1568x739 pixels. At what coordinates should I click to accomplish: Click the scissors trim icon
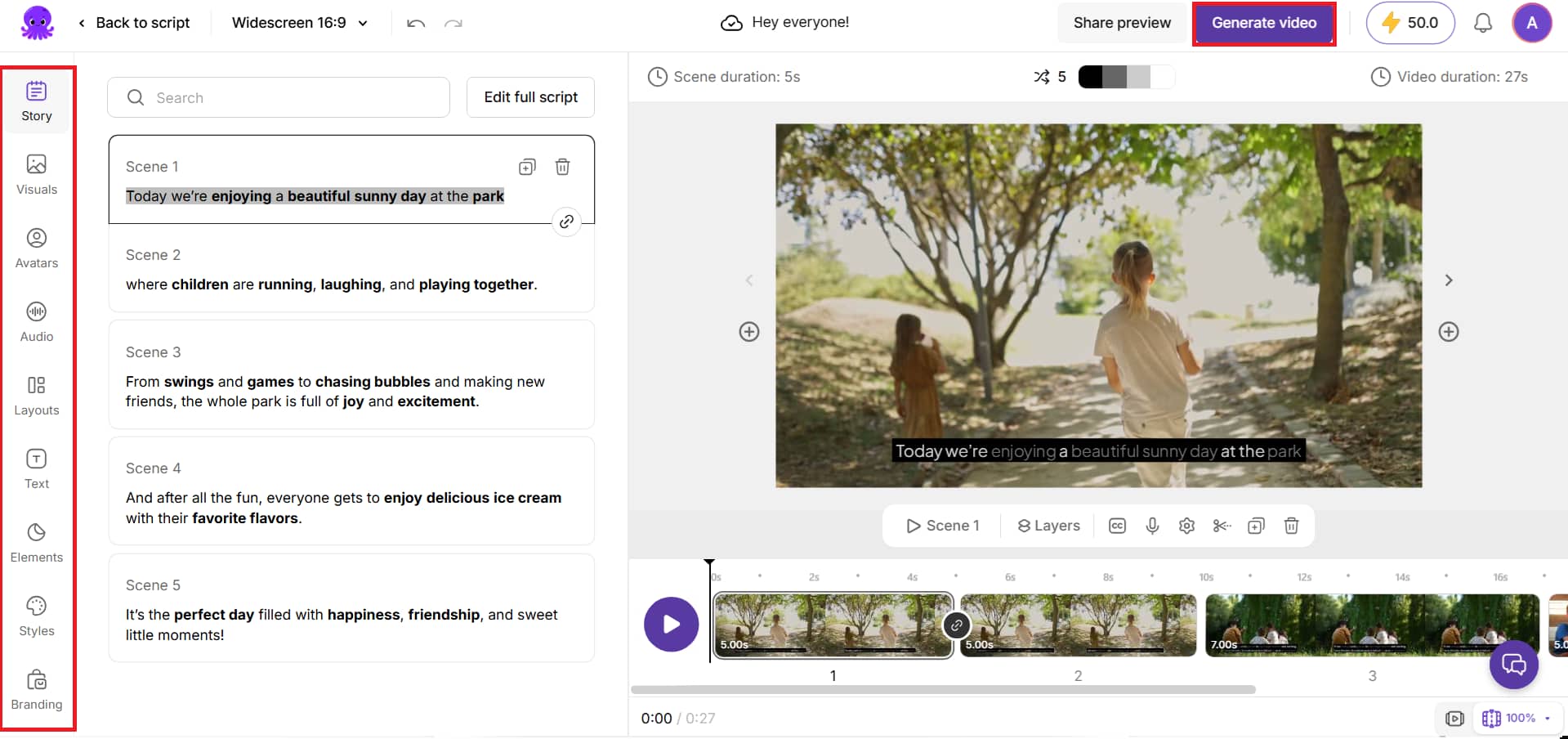tap(1222, 526)
